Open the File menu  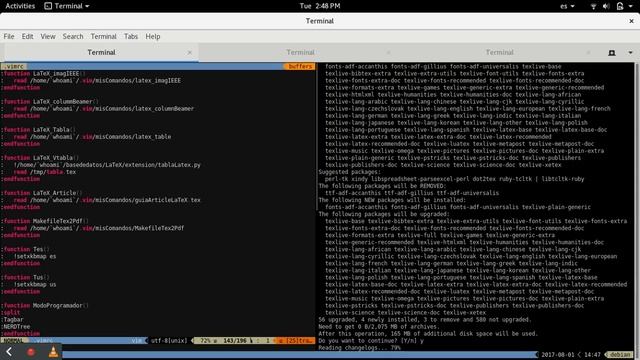pyautogui.click(x=9, y=36)
